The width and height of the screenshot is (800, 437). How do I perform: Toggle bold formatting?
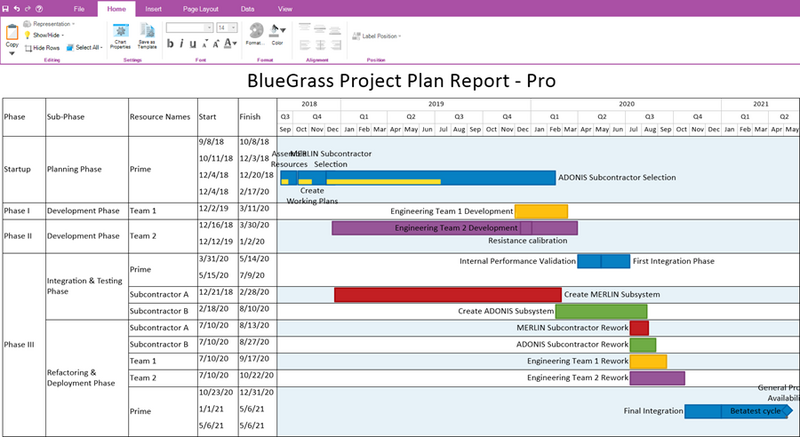(x=170, y=44)
